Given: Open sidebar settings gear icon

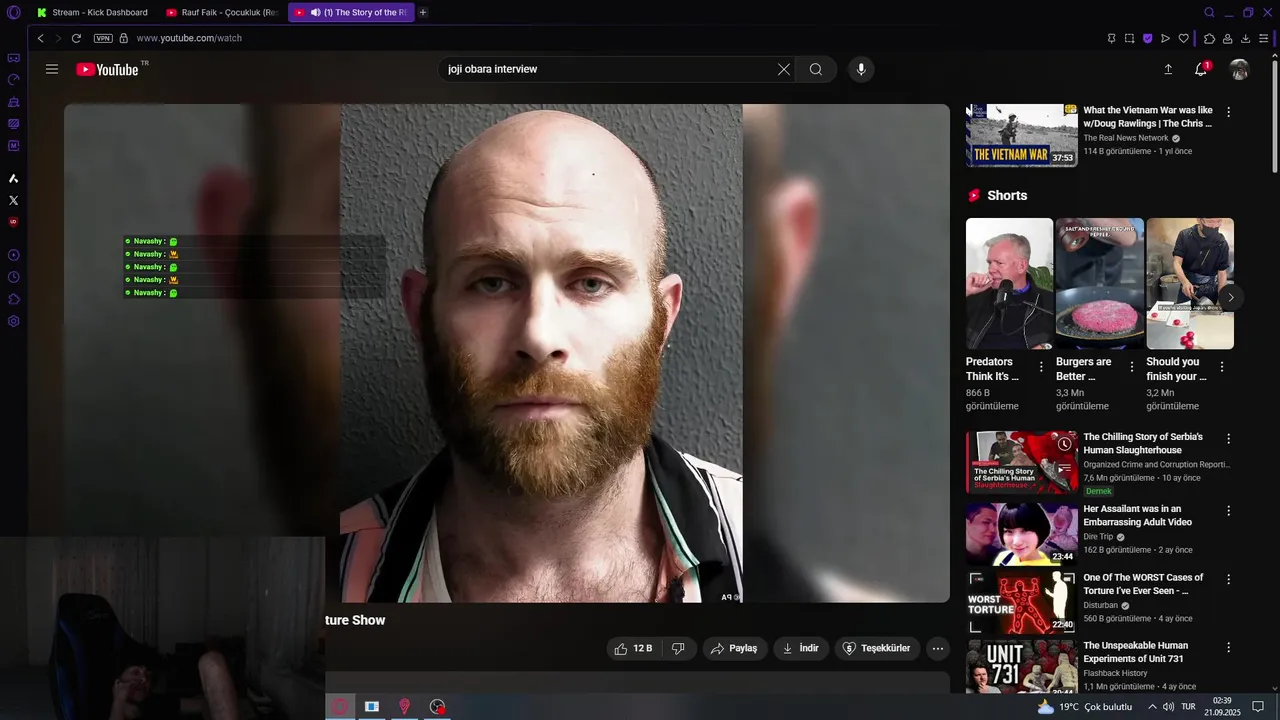Looking at the screenshot, I should coord(13,321).
